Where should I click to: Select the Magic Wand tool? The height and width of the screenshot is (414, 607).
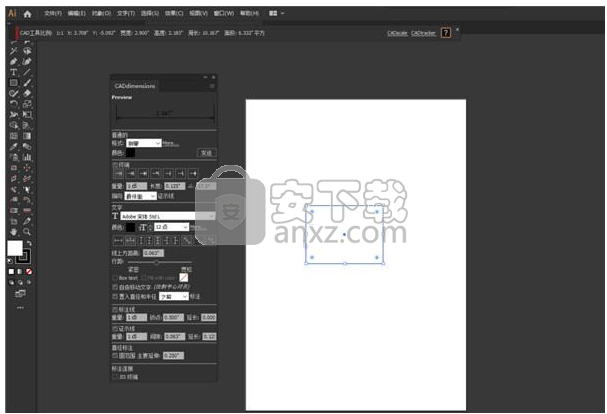coord(14,51)
